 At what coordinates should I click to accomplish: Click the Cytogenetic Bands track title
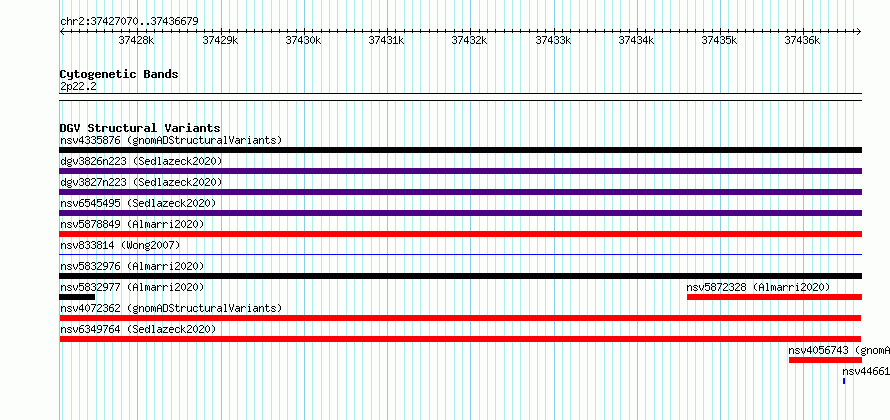pyautogui.click(x=119, y=74)
